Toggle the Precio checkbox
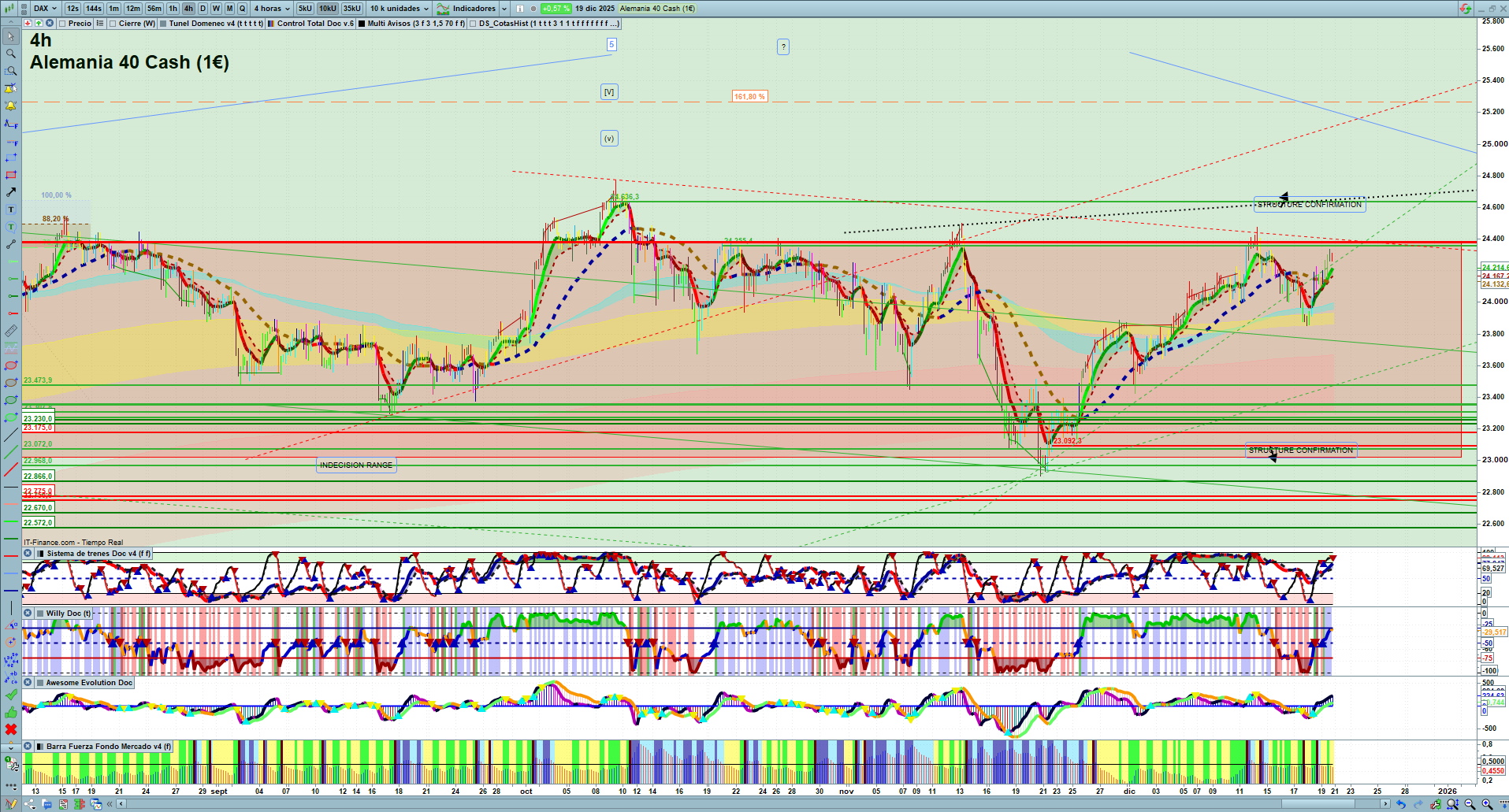 64,24
